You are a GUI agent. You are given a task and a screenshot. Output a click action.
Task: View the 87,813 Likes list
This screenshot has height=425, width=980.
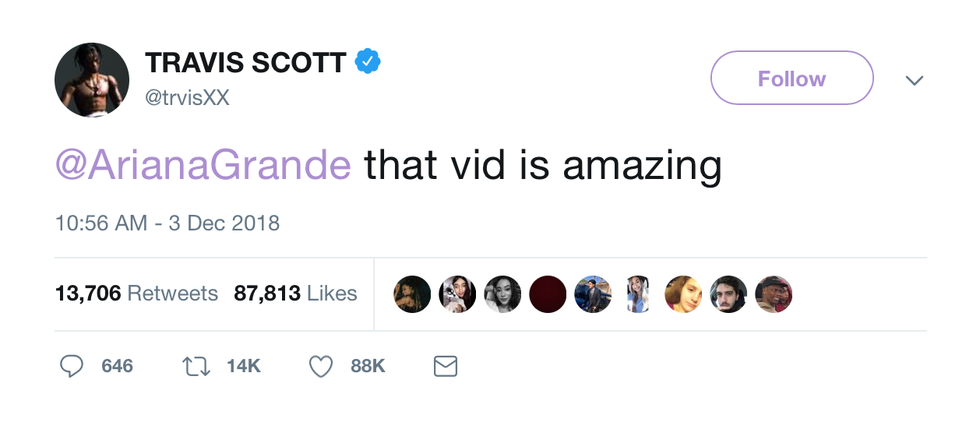(295, 293)
